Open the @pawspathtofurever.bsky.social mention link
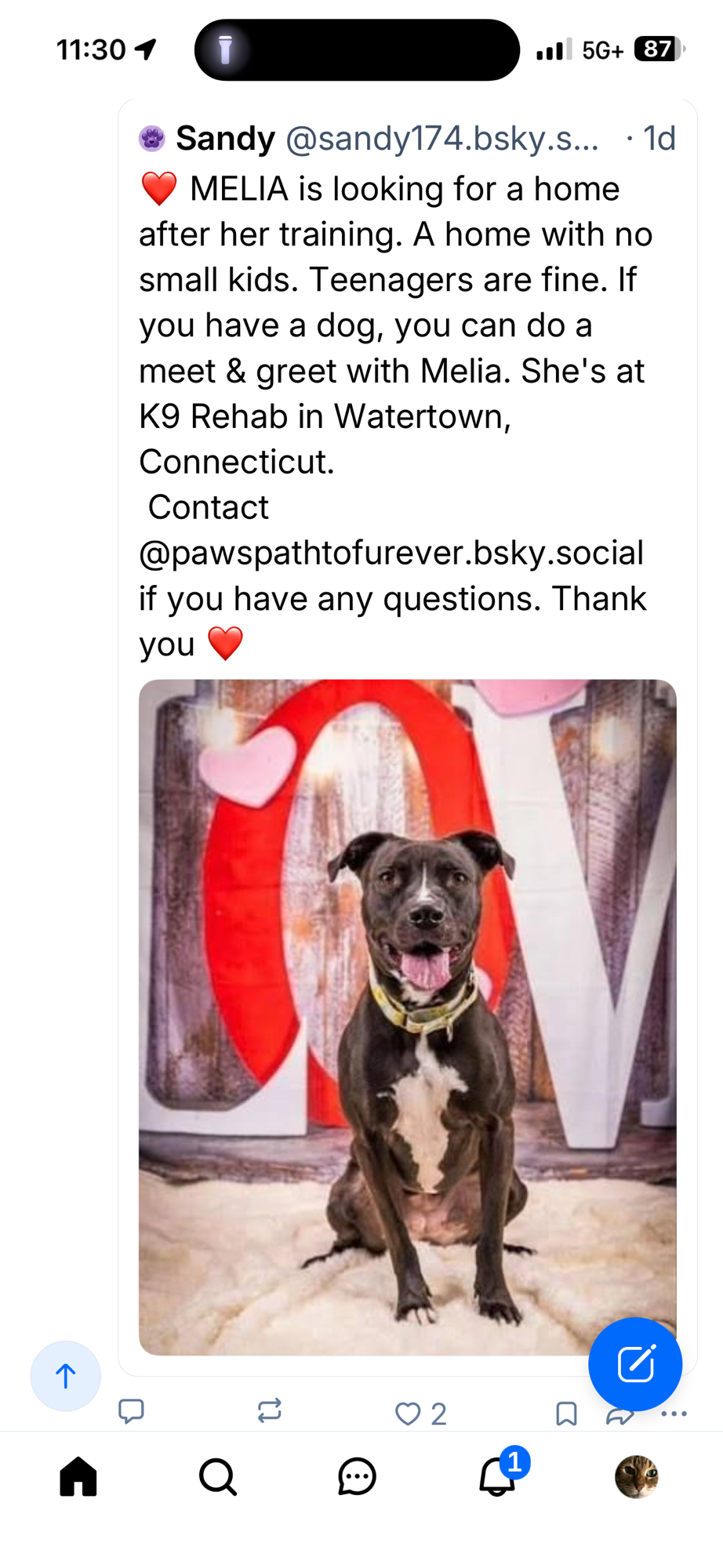This screenshot has width=723, height=1568. pyautogui.click(x=391, y=554)
